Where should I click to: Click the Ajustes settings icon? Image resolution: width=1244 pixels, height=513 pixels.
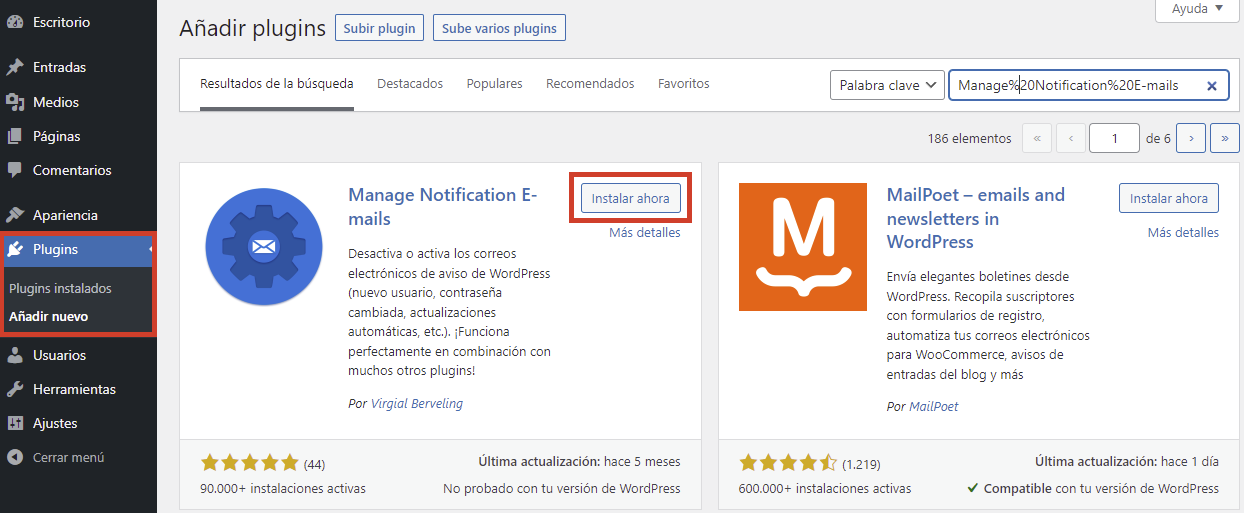coord(15,423)
